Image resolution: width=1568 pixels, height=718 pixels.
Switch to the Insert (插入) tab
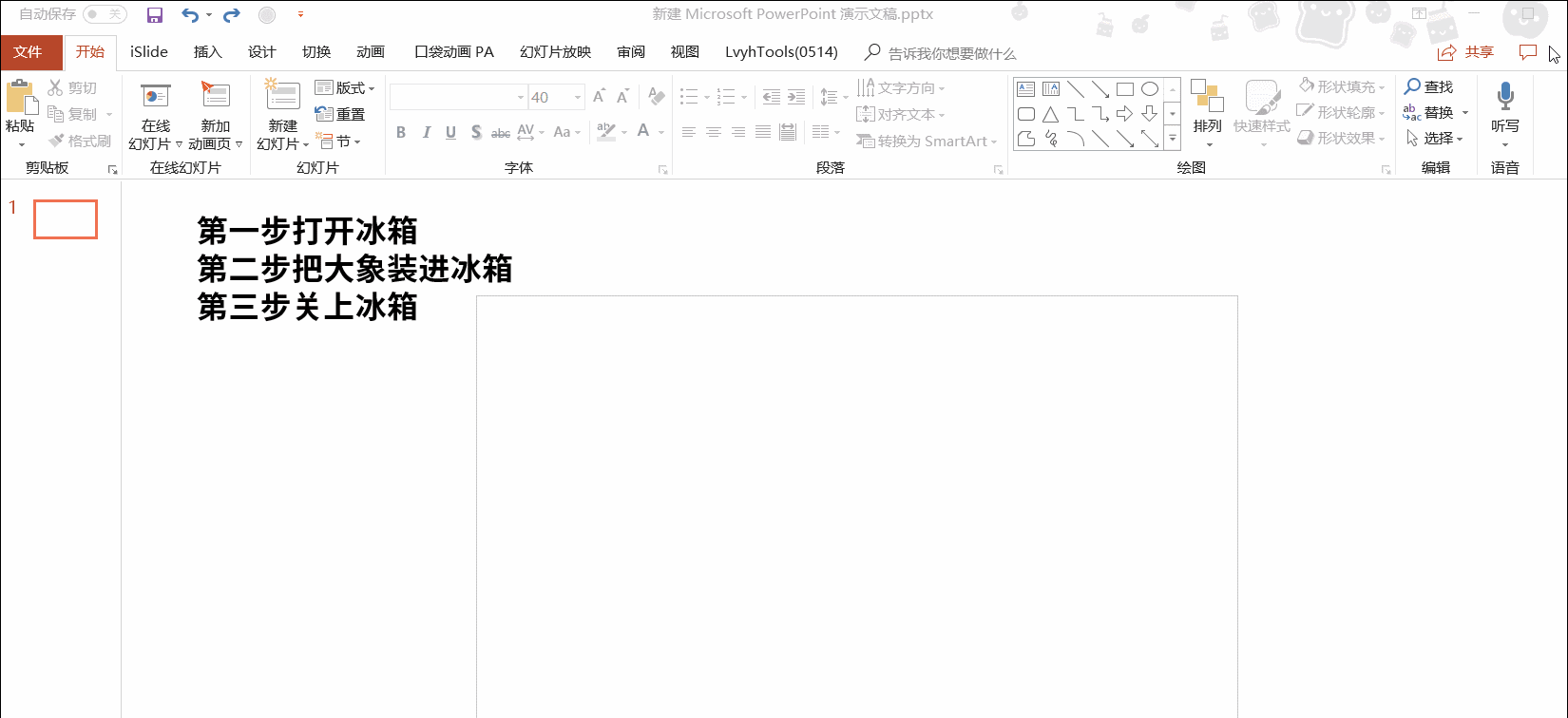tap(207, 52)
